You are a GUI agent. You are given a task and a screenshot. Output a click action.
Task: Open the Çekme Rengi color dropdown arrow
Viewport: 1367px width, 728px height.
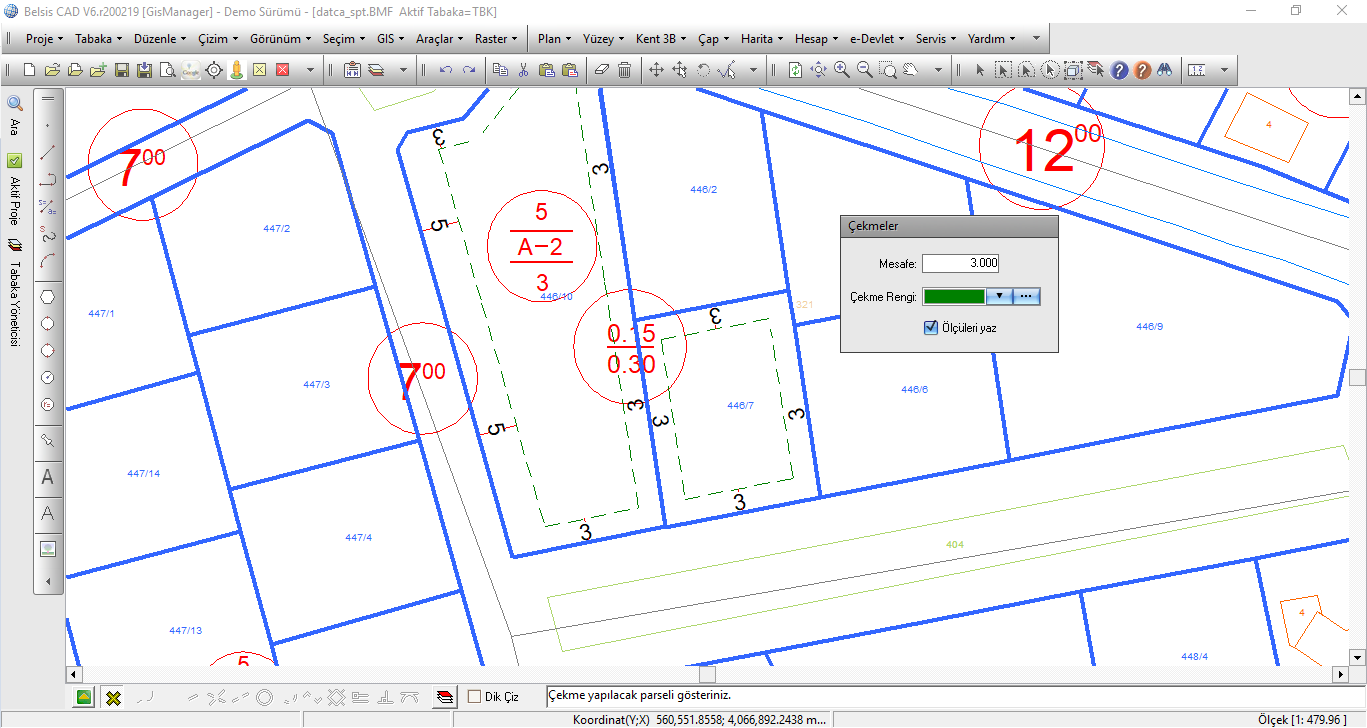pos(999,297)
